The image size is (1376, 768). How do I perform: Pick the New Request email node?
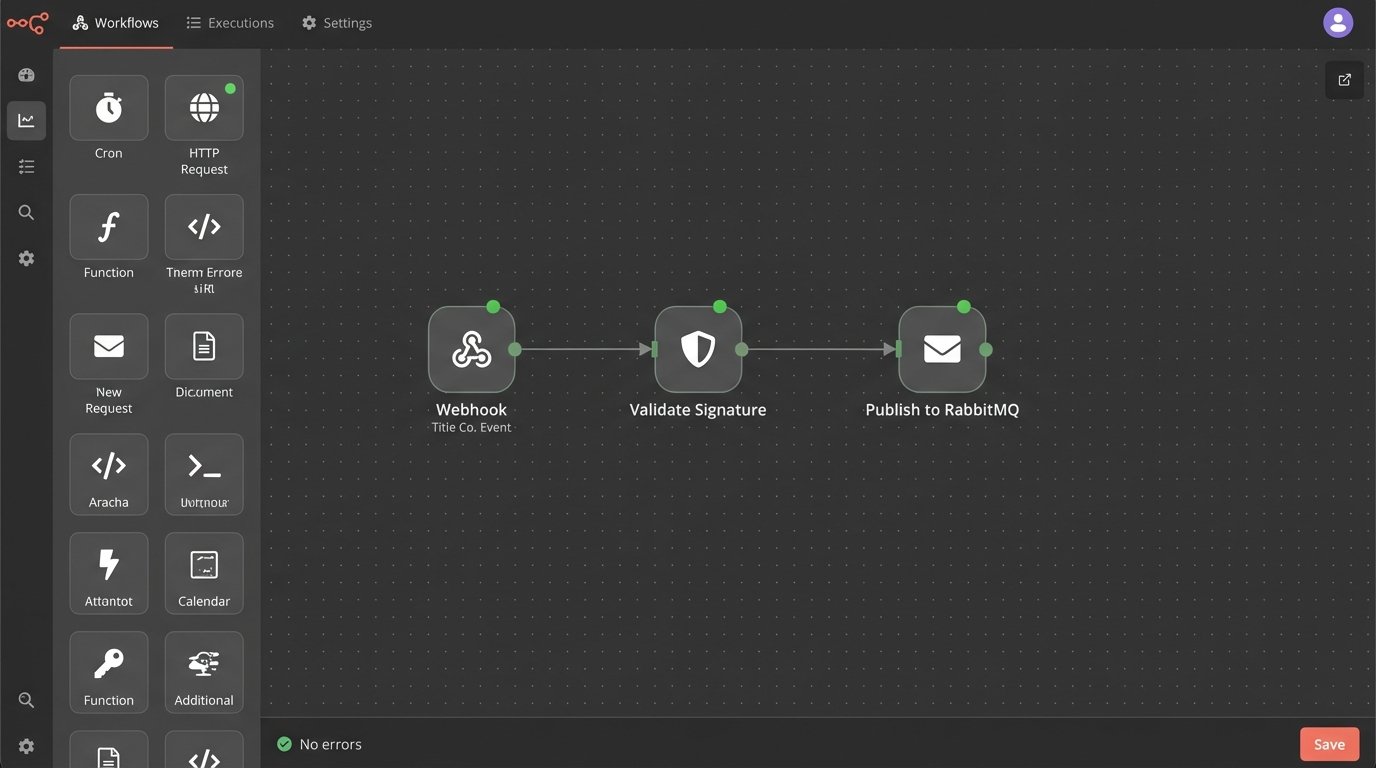click(x=108, y=346)
